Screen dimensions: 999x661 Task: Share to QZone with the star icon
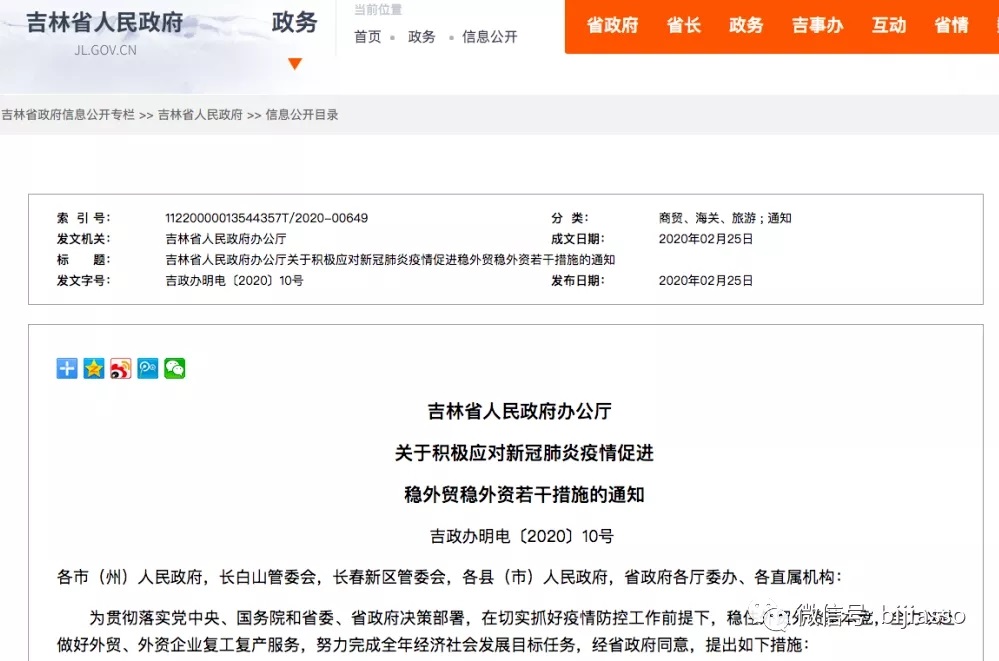click(x=94, y=368)
